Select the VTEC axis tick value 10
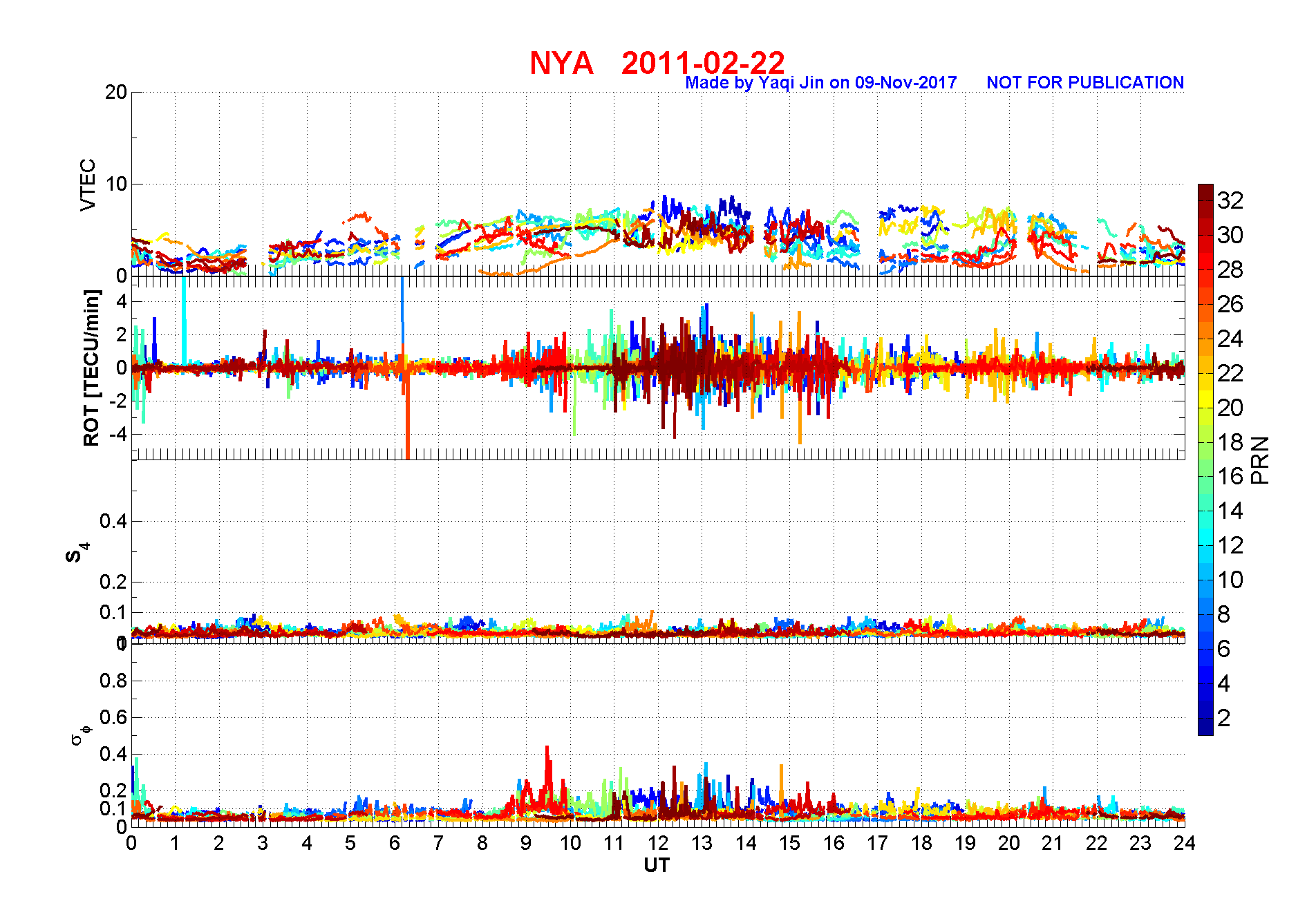1316x919 pixels. pyautogui.click(x=116, y=184)
